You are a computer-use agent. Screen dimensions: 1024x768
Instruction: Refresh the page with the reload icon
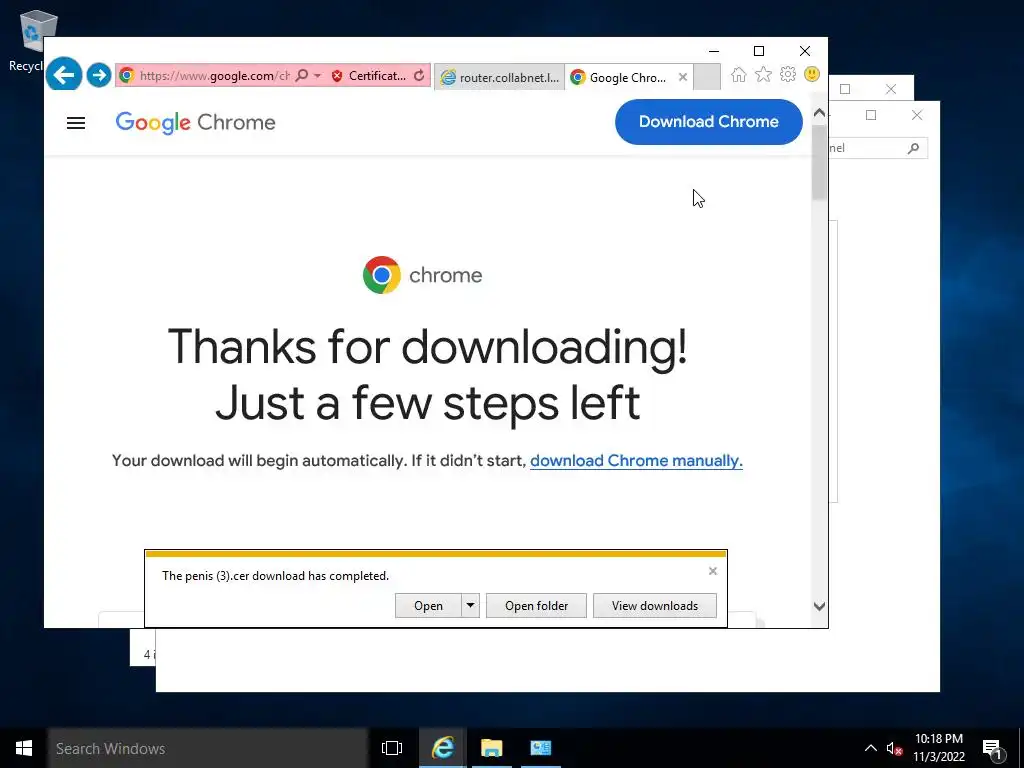419,76
